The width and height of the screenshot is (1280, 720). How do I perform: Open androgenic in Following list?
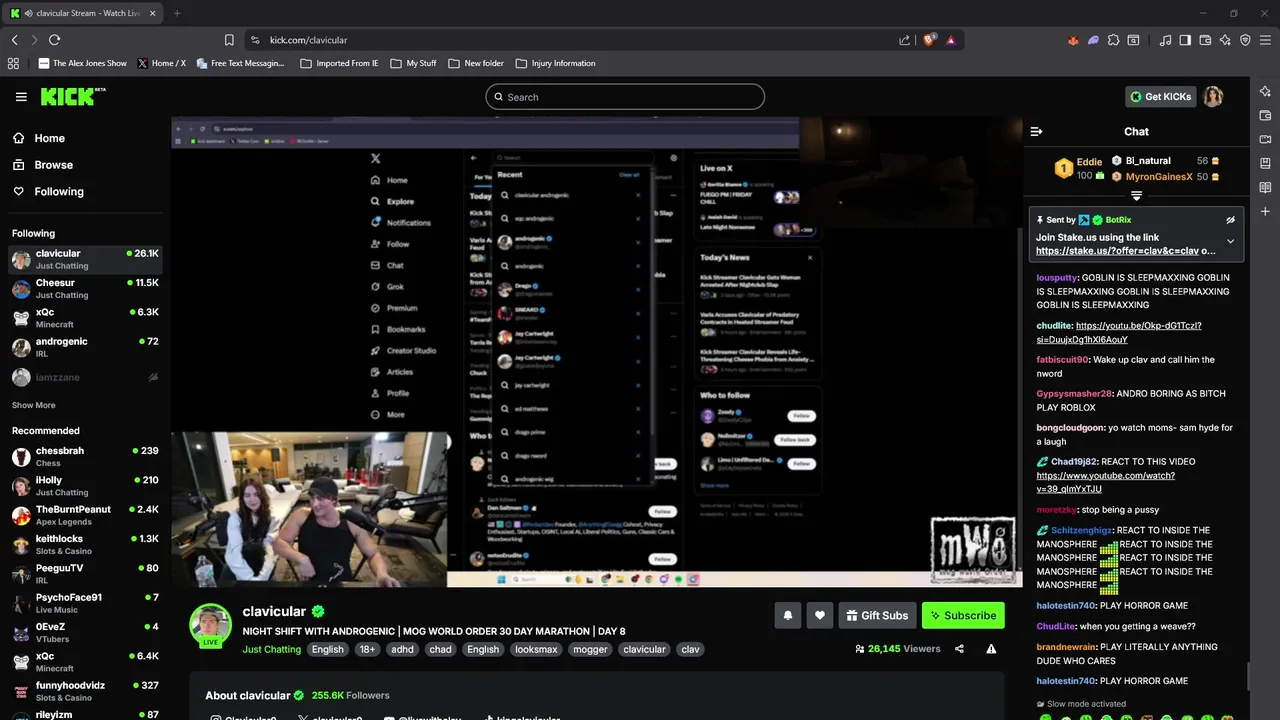pos(85,347)
